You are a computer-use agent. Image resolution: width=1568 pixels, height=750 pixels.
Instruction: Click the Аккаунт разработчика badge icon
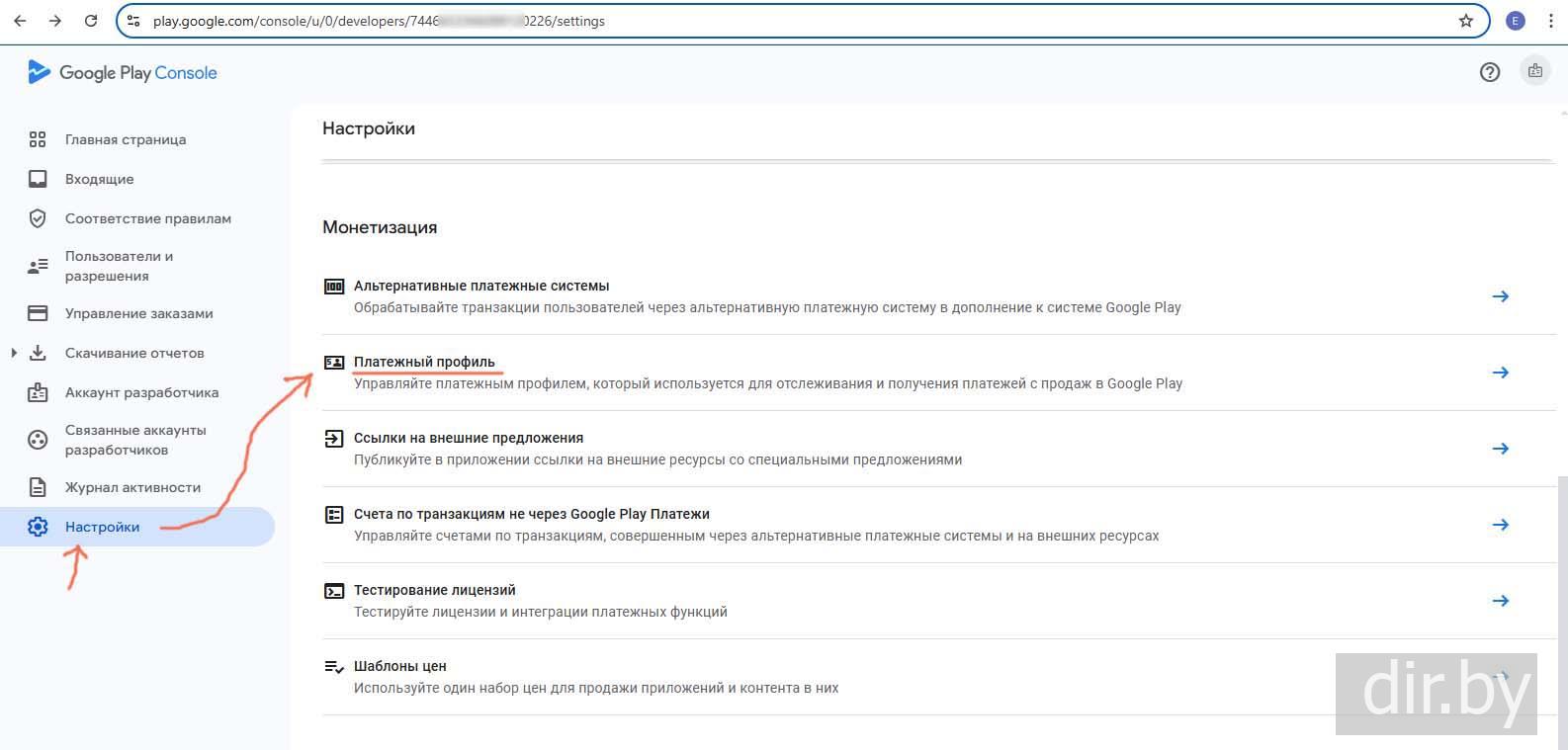(38, 392)
